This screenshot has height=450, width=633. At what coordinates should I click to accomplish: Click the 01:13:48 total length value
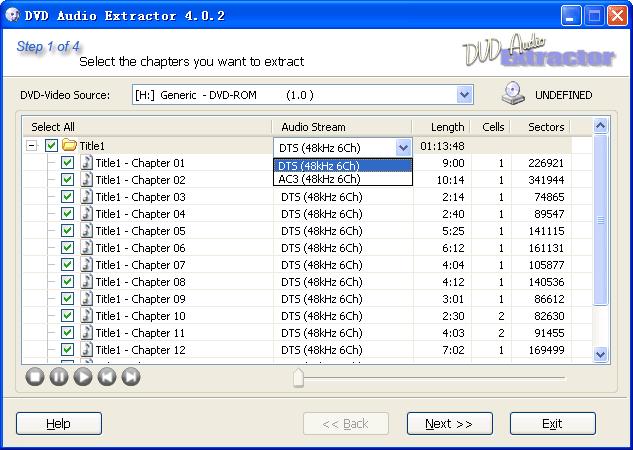tap(442, 146)
